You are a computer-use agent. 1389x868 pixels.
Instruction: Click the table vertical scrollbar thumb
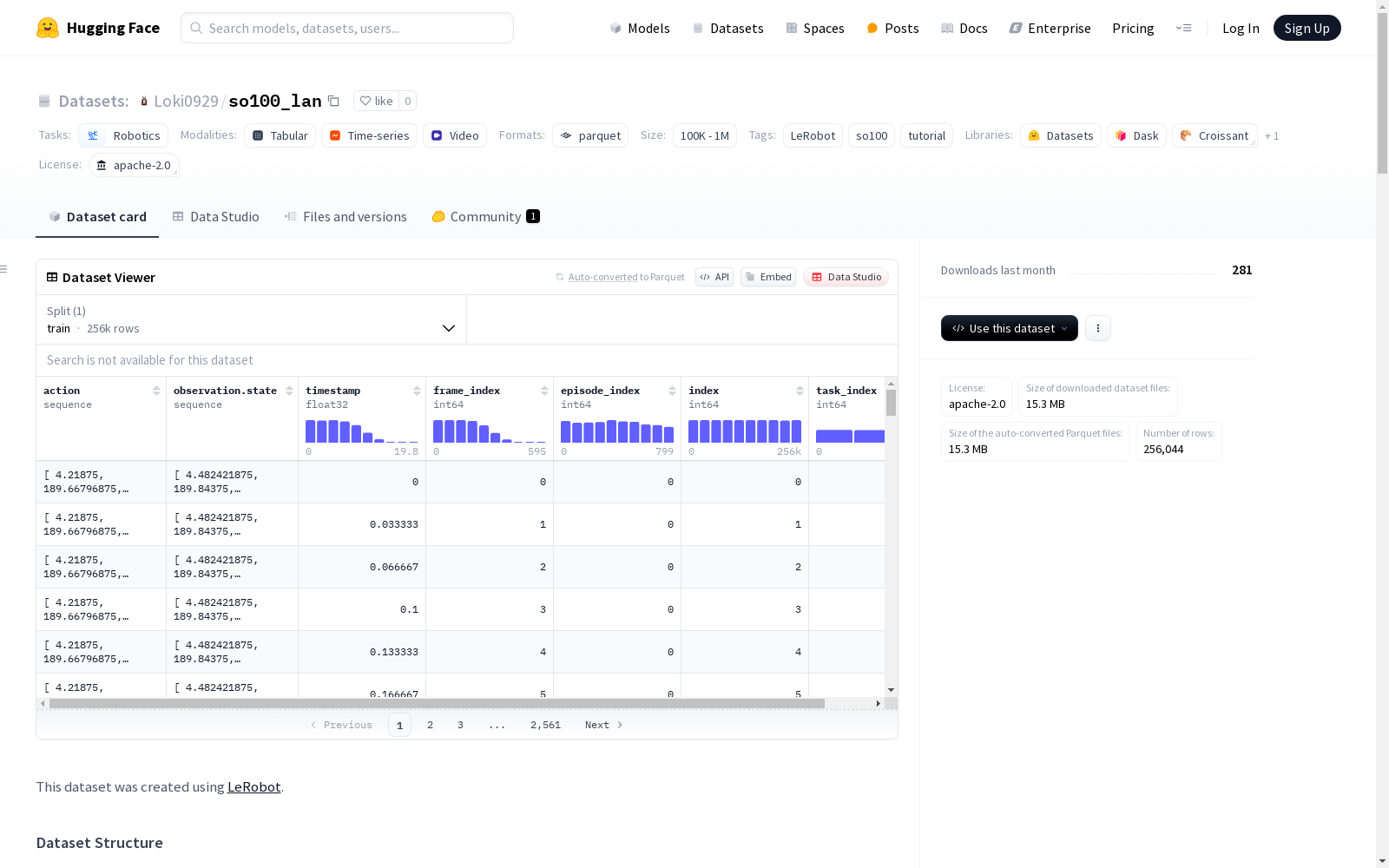tap(891, 403)
